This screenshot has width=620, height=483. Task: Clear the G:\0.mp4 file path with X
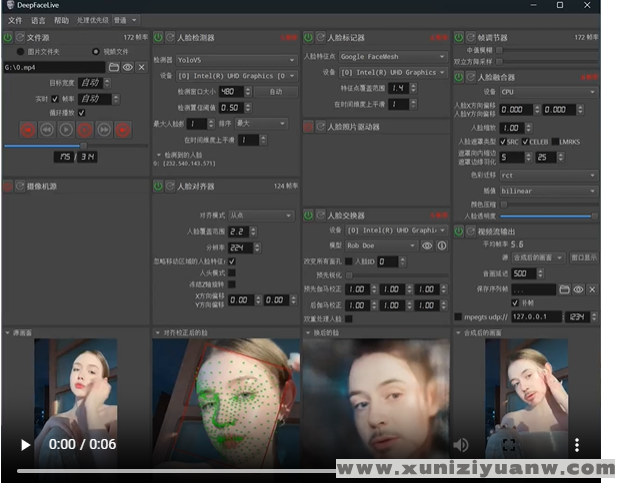(x=141, y=67)
